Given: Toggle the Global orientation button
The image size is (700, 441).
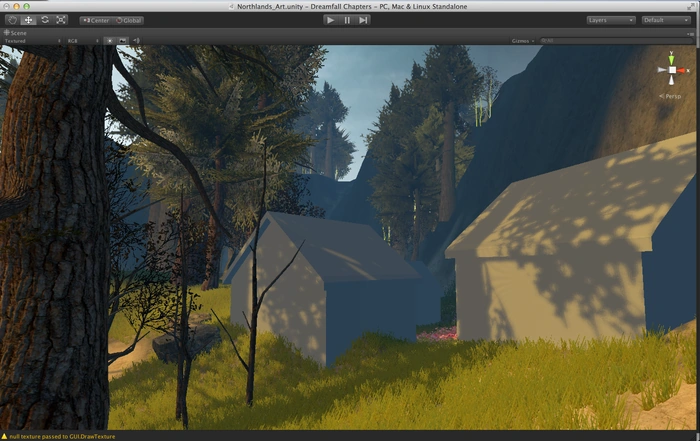Looking at the screenshot, I should click(x=129, y=20).
